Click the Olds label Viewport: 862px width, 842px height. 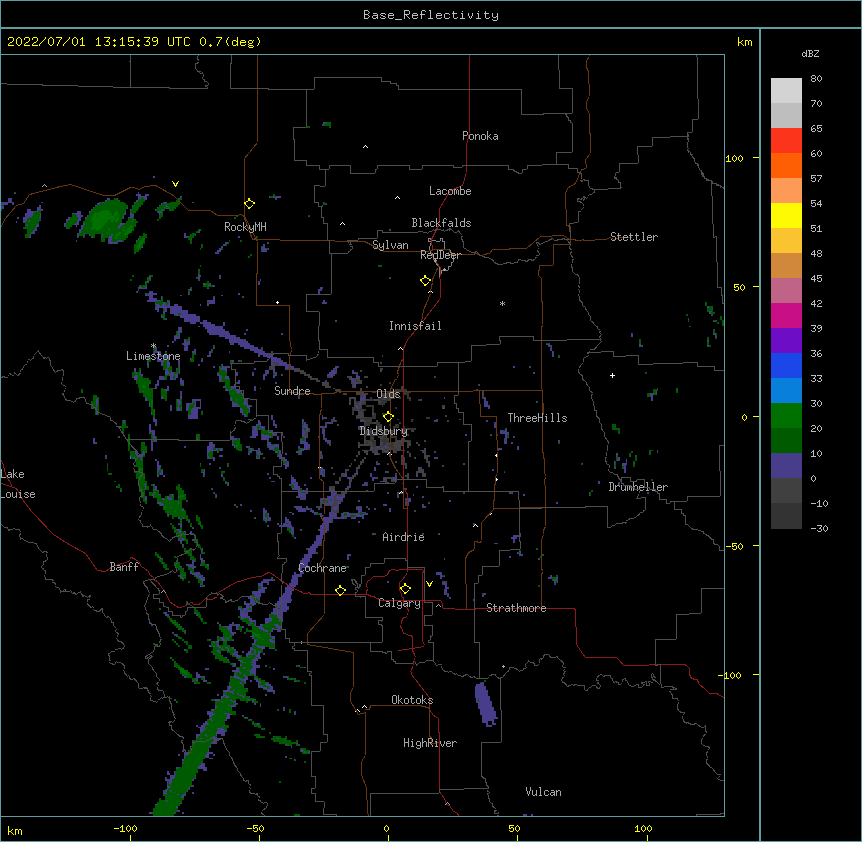pyautogui.click(x=388, y=394)
